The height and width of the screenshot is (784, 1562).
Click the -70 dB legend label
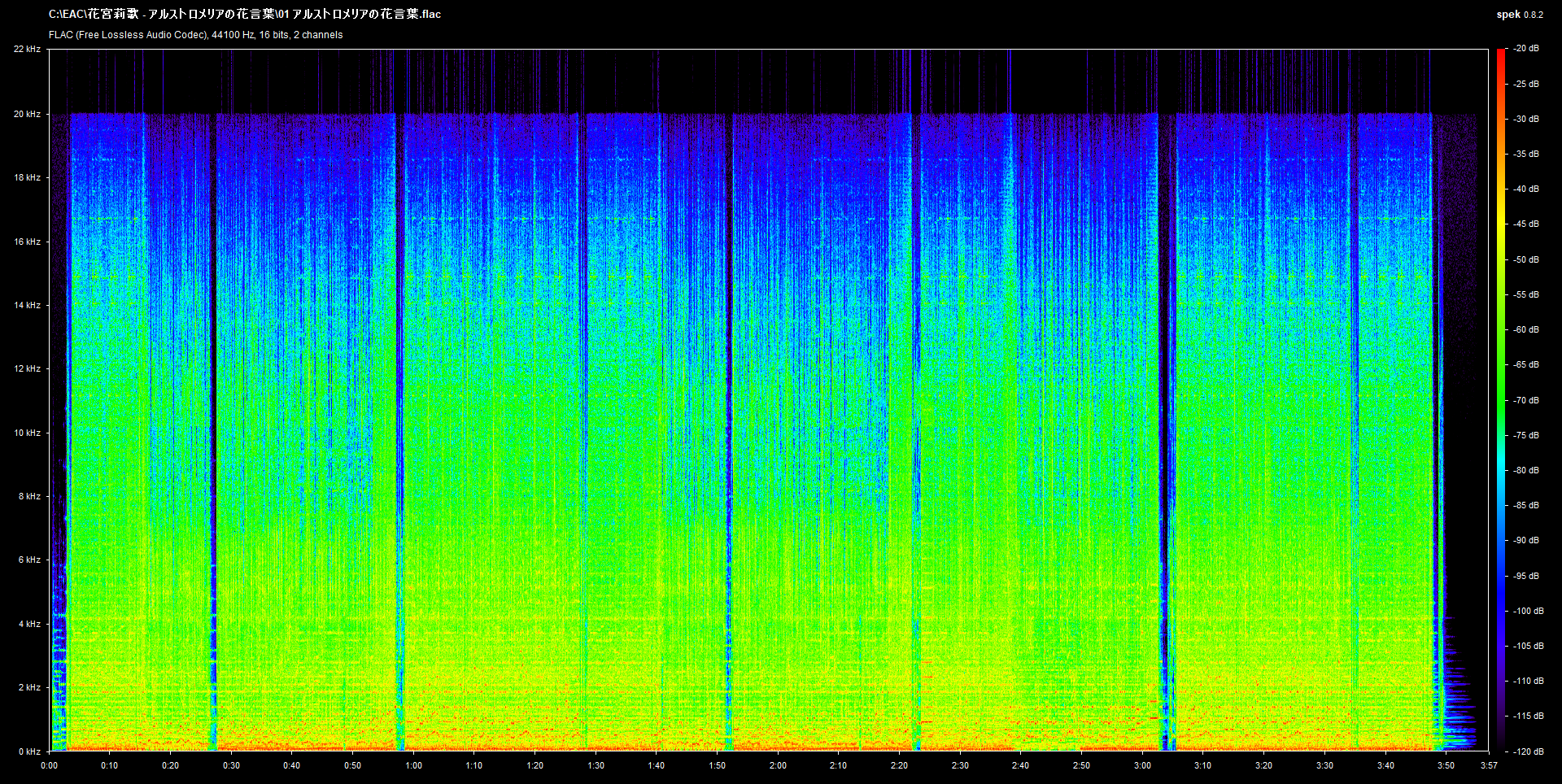click(1525, 400)
